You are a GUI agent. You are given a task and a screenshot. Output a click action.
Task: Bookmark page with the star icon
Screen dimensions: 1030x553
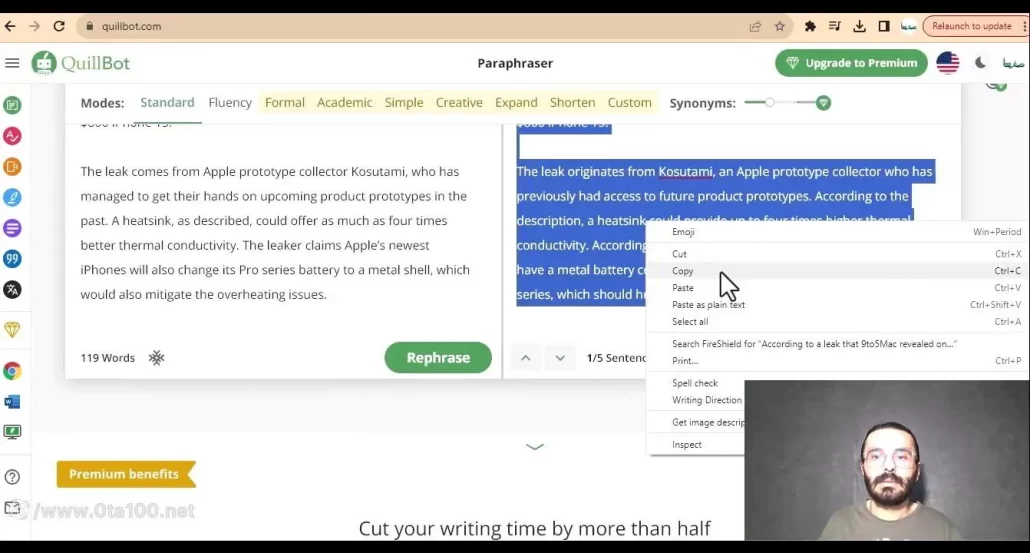coord(780,26)
